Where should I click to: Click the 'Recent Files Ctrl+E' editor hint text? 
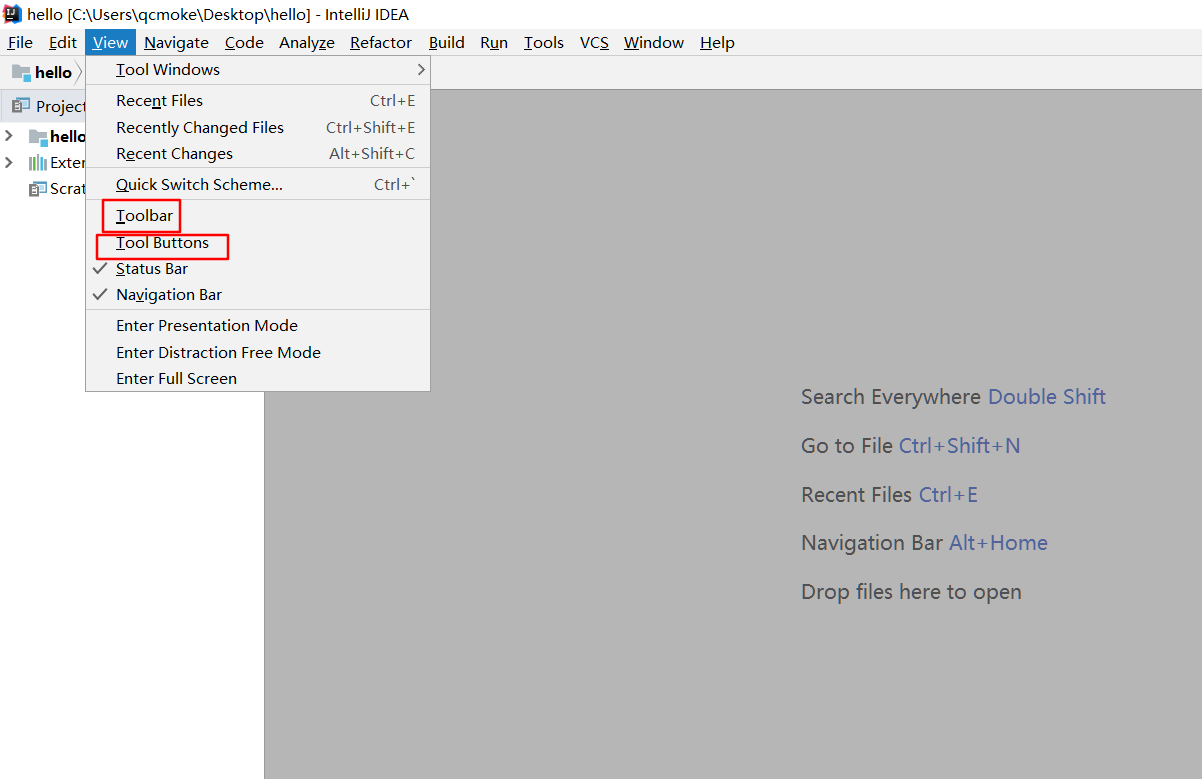pyautogui.click(x=889, y=495)
